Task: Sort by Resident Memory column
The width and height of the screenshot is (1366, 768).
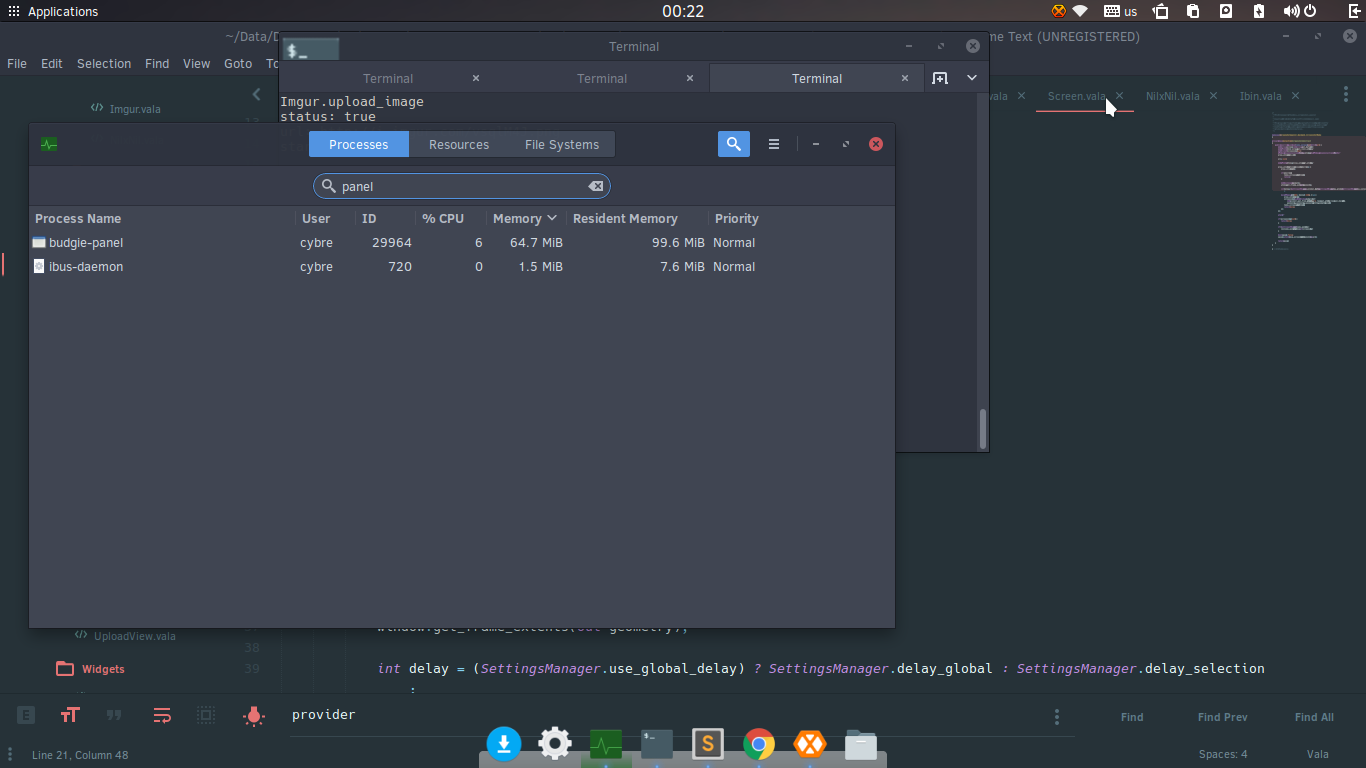Action: point(625,218)
